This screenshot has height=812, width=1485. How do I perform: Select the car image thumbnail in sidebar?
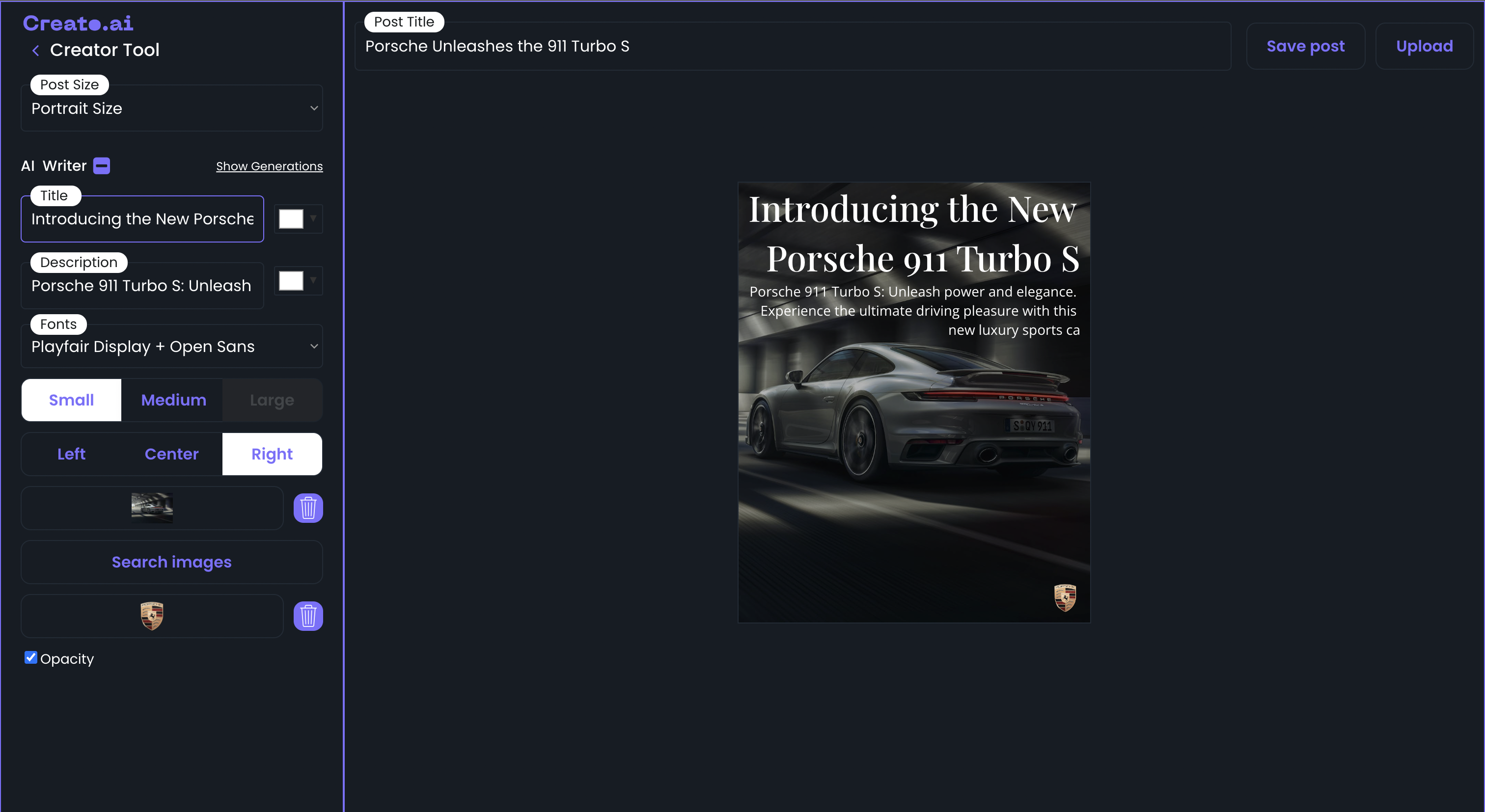(x=152, y=508)
